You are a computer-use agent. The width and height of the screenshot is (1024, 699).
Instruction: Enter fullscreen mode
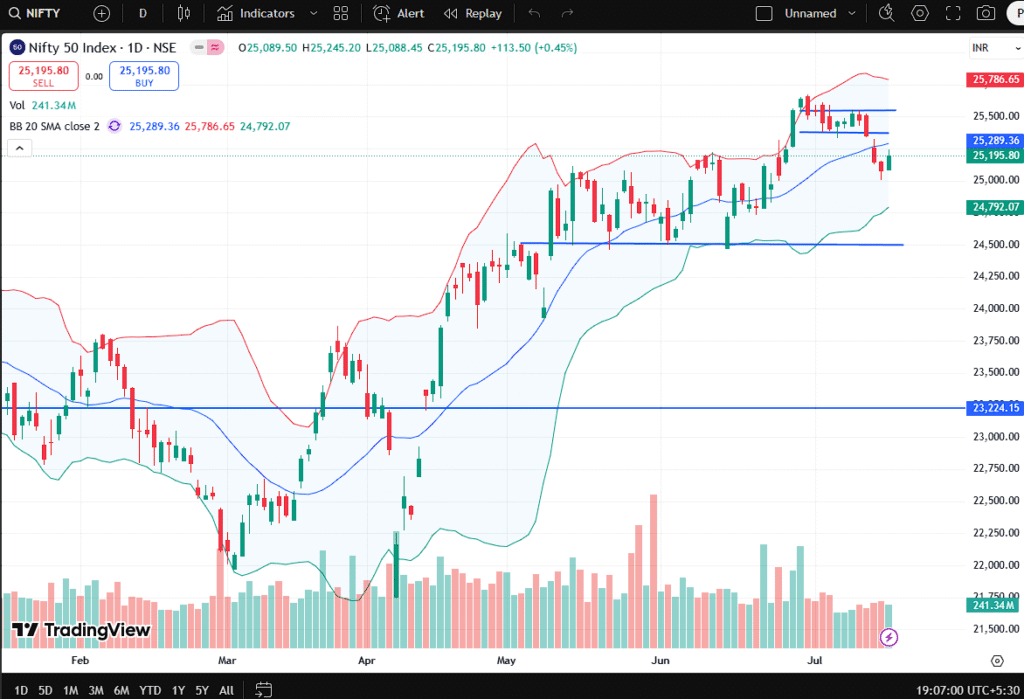(x=953, y=13)
